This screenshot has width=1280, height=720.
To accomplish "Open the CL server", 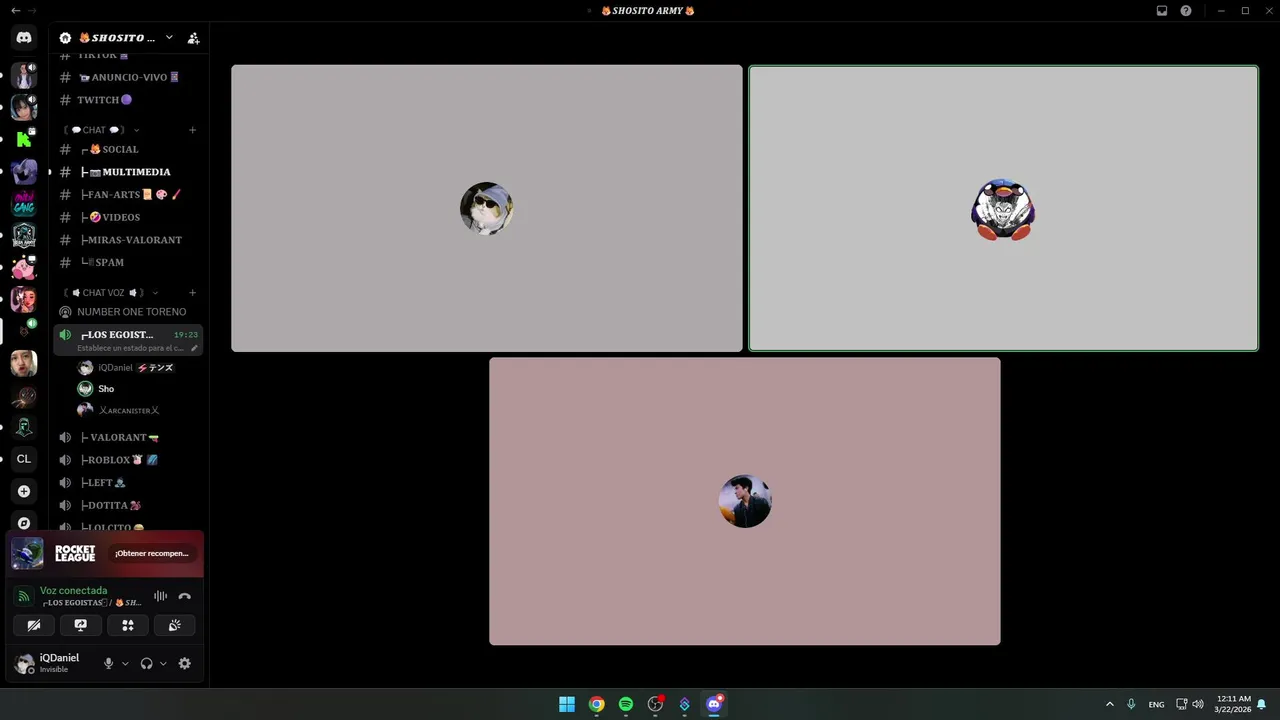I will (x=24, y=459).
